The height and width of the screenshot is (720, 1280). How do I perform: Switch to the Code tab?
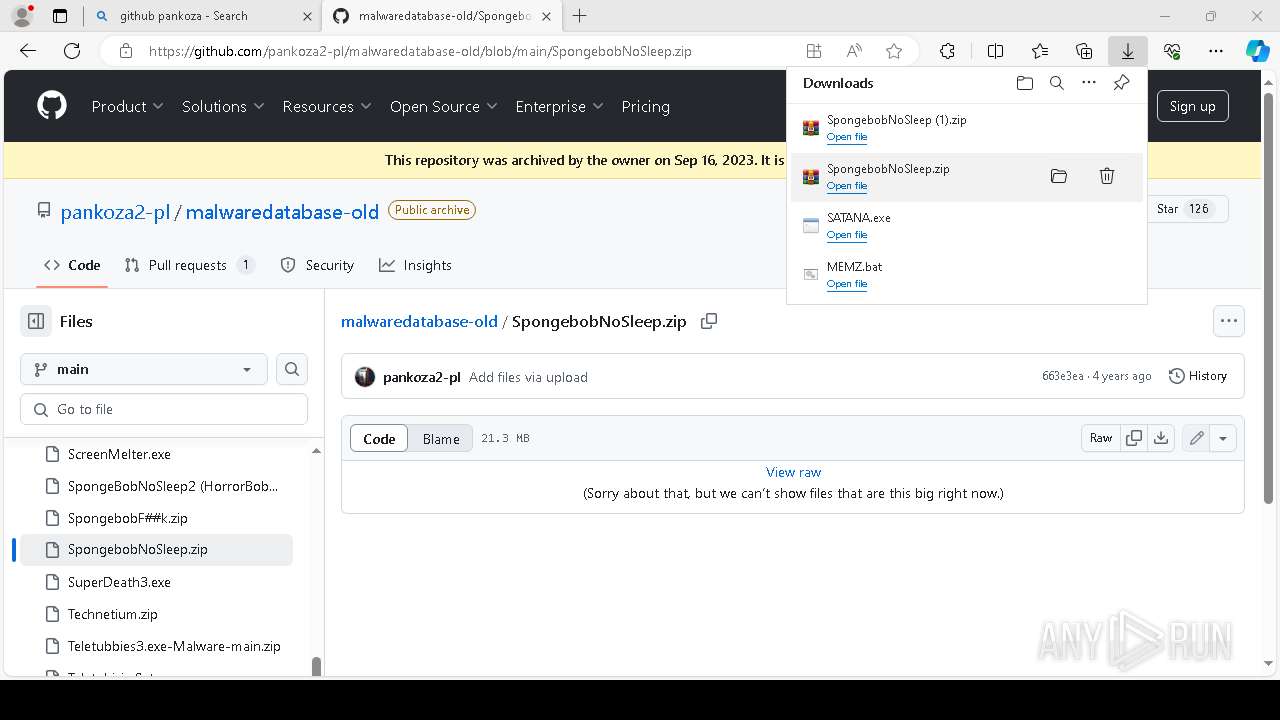(x=72, y=265)
